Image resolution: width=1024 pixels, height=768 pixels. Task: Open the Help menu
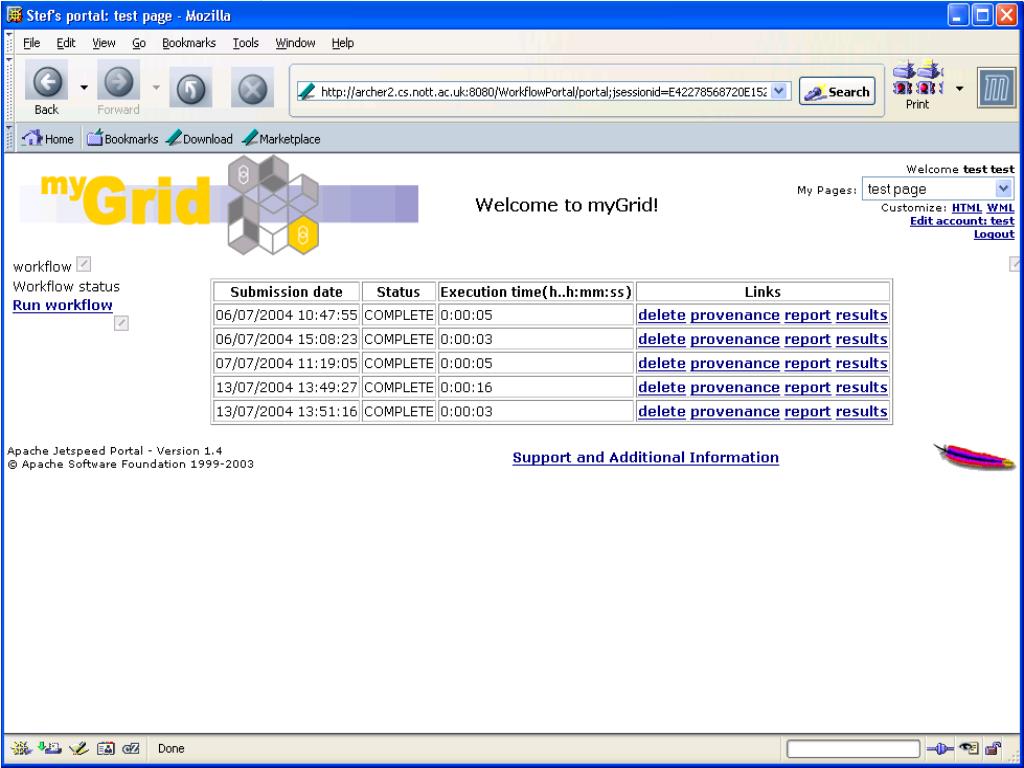click(342, 43)
